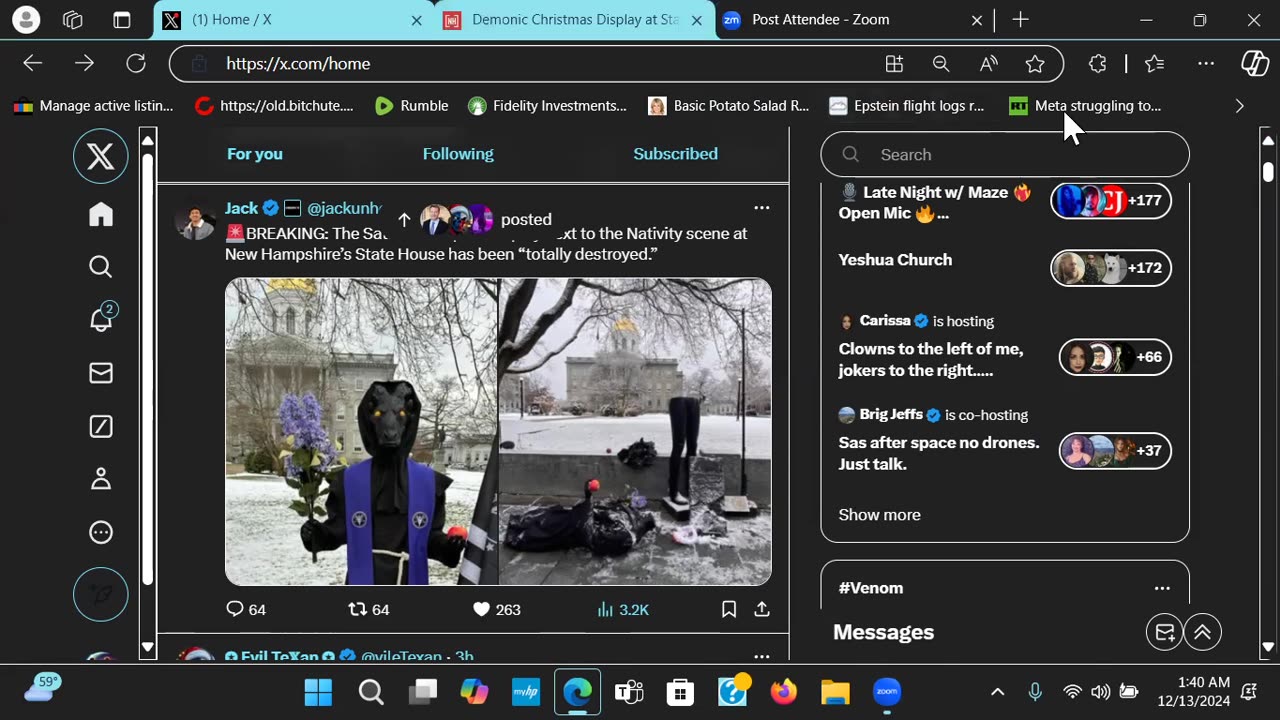
Task: Focus the X Search field
Action: [1005, 155]
